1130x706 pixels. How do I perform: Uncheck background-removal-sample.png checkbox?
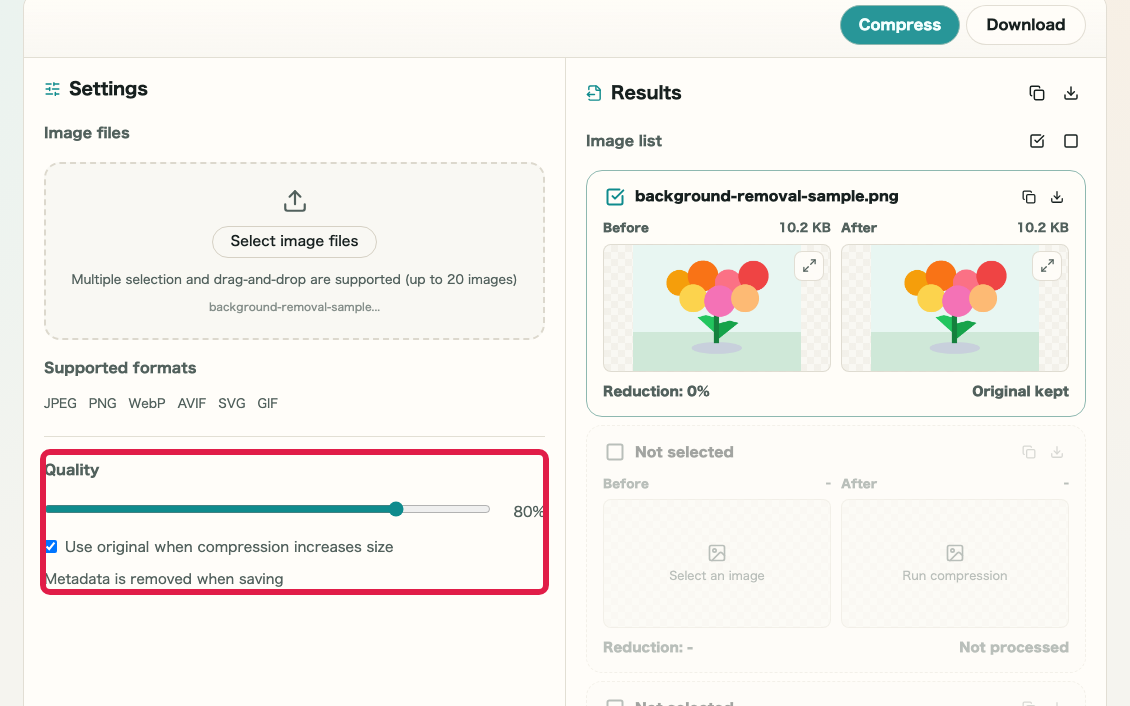[615, 197]
